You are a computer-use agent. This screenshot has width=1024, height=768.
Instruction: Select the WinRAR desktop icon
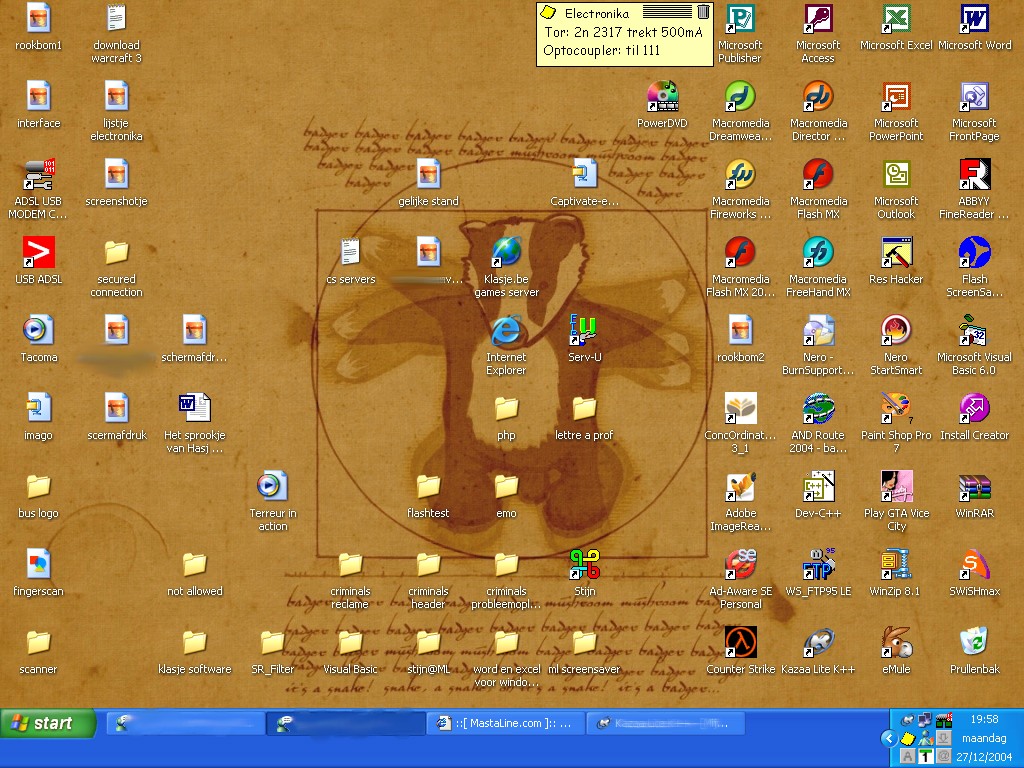pos(974,488)
